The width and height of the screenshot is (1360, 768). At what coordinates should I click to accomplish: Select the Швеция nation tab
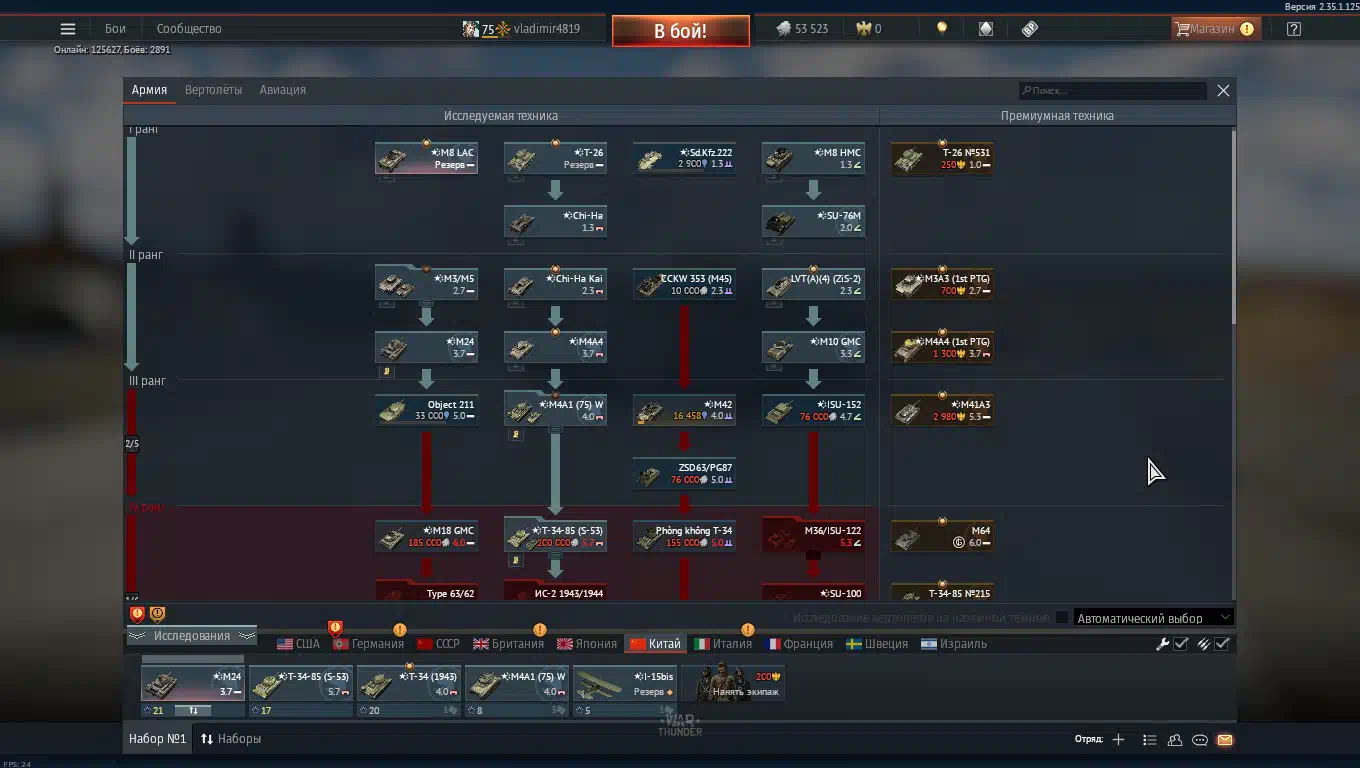coord(877,644)
